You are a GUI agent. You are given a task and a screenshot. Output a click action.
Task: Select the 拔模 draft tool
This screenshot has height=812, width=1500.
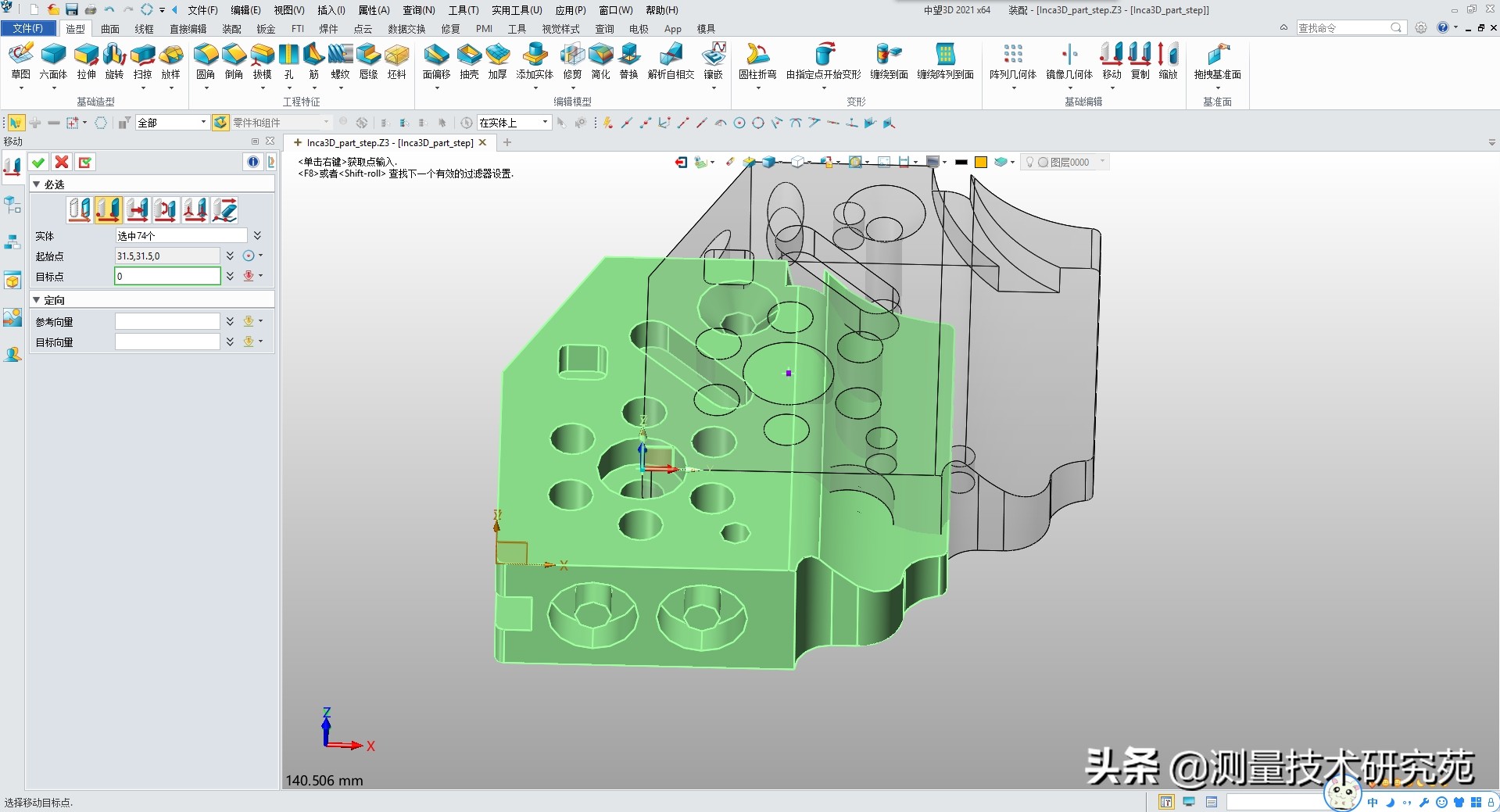[262, 61]
